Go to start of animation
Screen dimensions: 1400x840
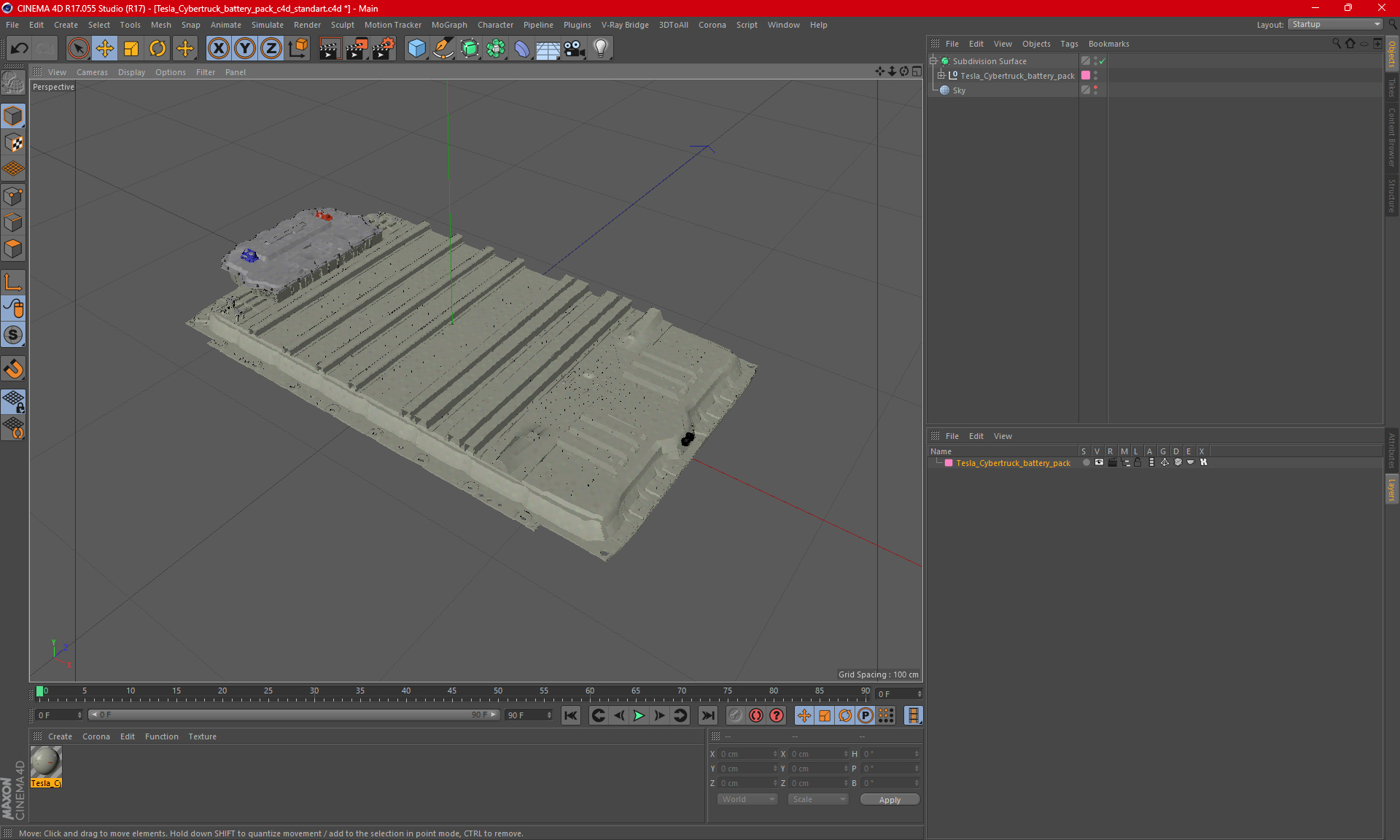[x=571, y=715]
